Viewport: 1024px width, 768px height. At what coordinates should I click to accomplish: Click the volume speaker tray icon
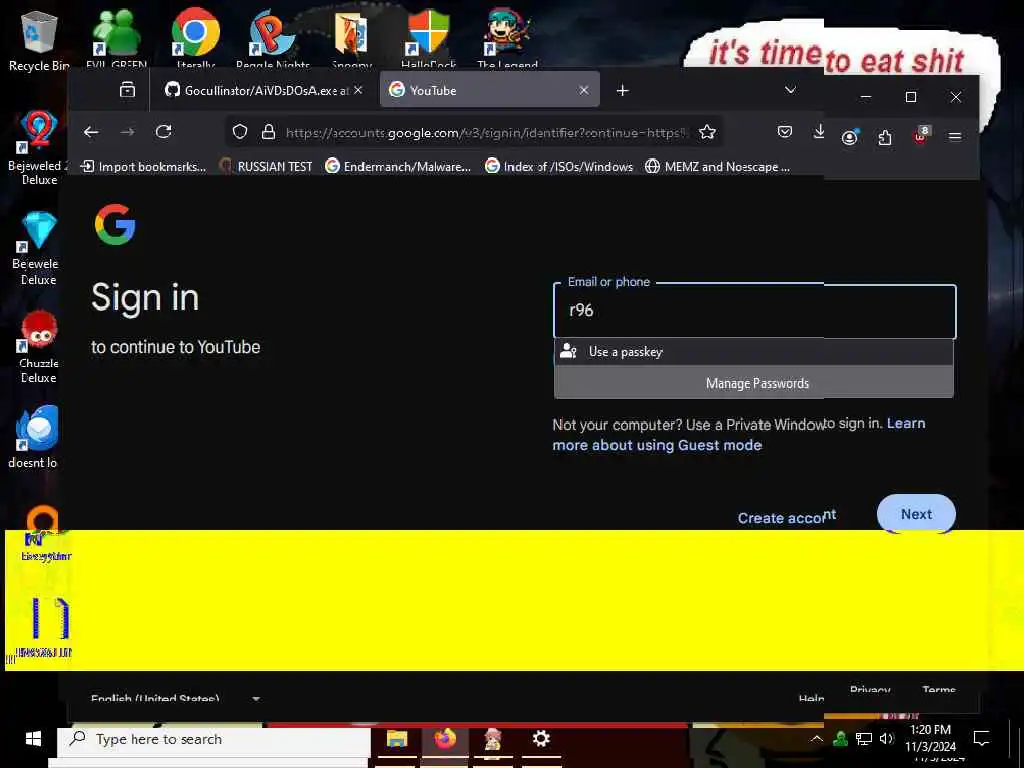point(886,739)
